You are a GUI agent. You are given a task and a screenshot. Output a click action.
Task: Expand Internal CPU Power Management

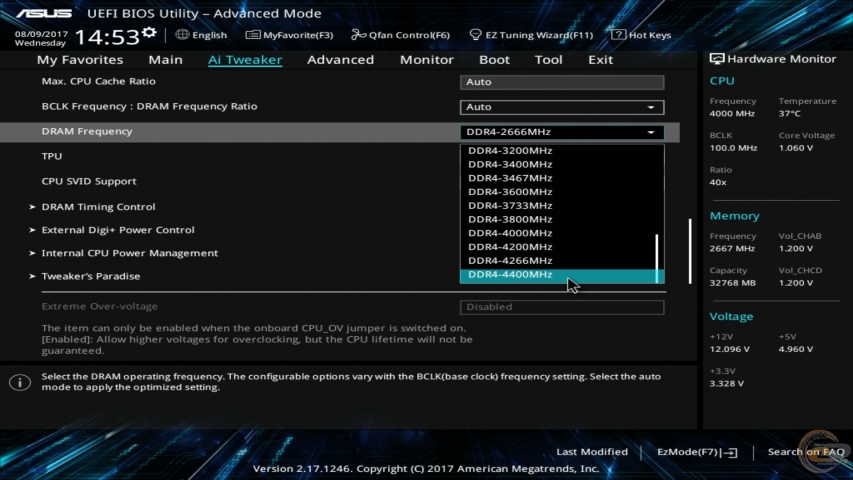tap(129, 253)
